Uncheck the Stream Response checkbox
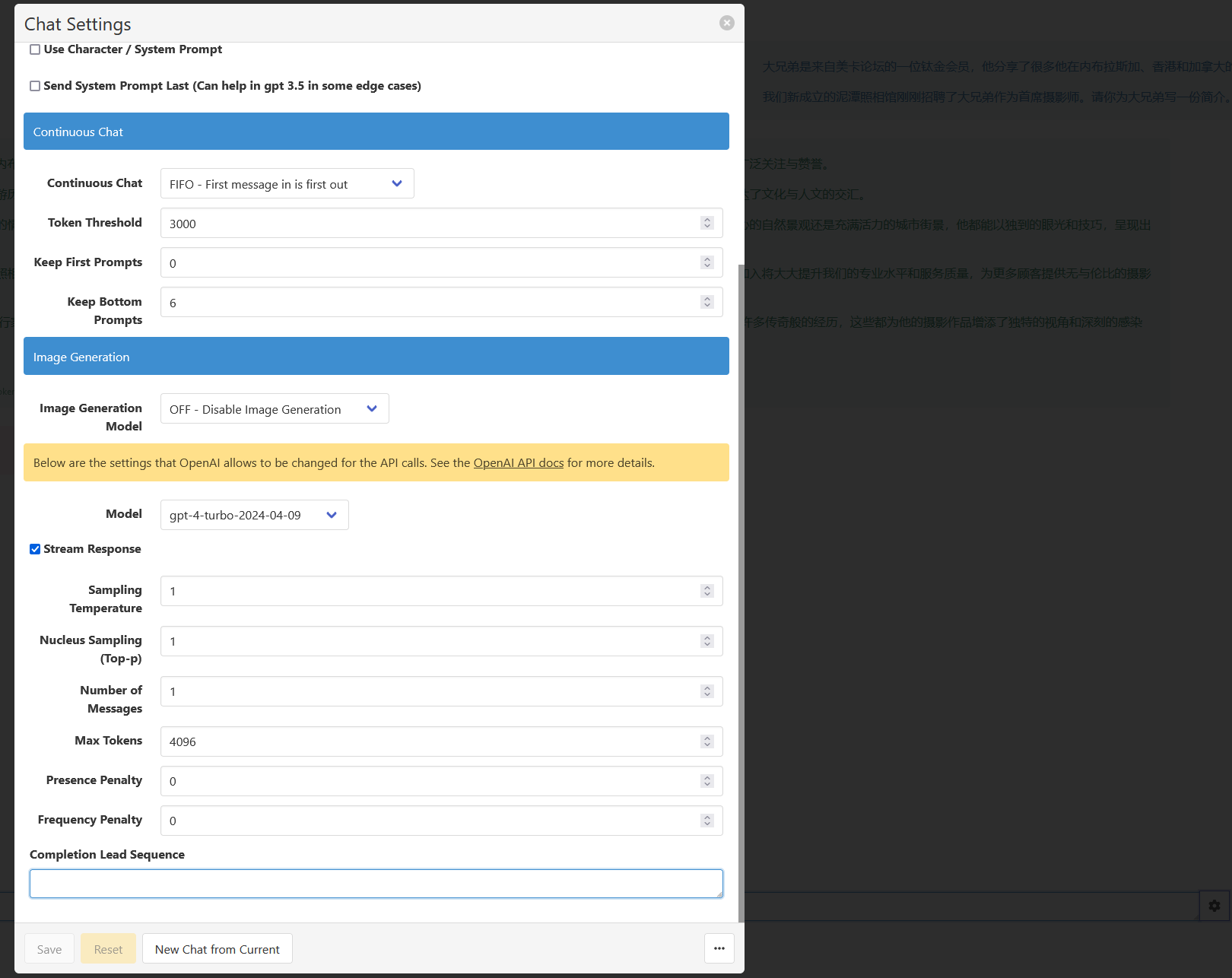 35,549
